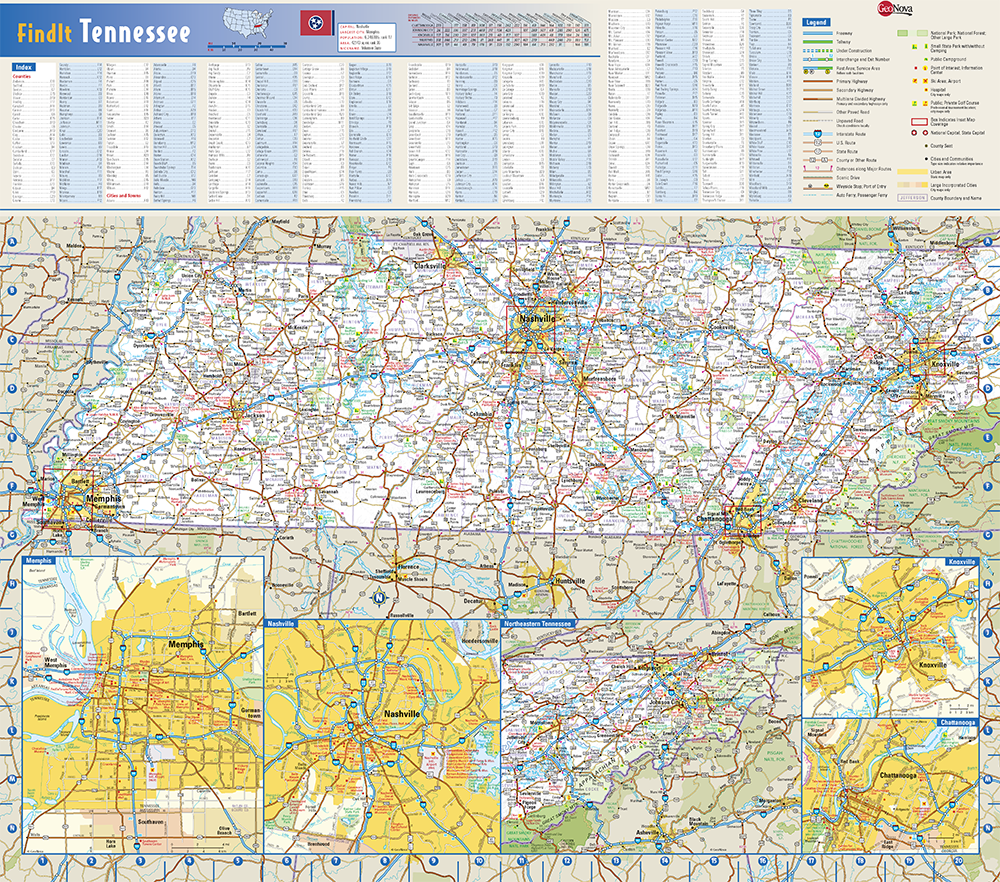Click the red inset box around Knoxville on main map

(x=928, y=360)
